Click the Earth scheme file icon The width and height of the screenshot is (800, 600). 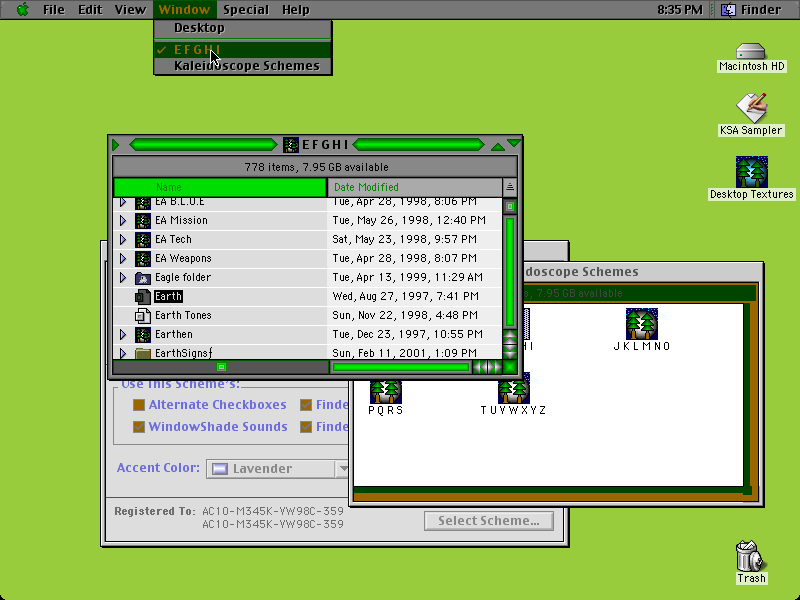coord(143,296)
